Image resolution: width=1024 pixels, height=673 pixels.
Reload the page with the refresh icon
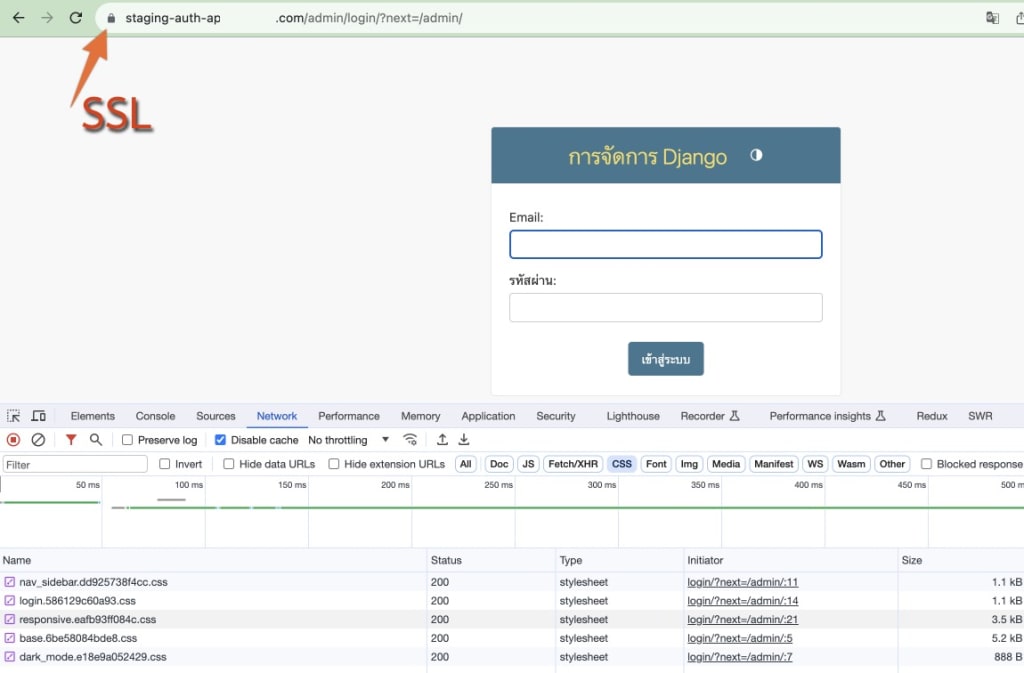(76, 18)
